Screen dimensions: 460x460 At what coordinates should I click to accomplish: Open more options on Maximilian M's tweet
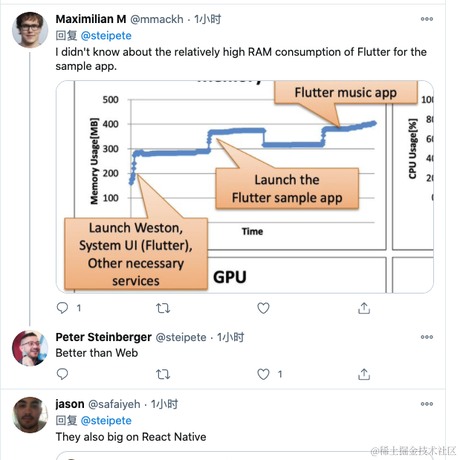[x=427, y=19]
